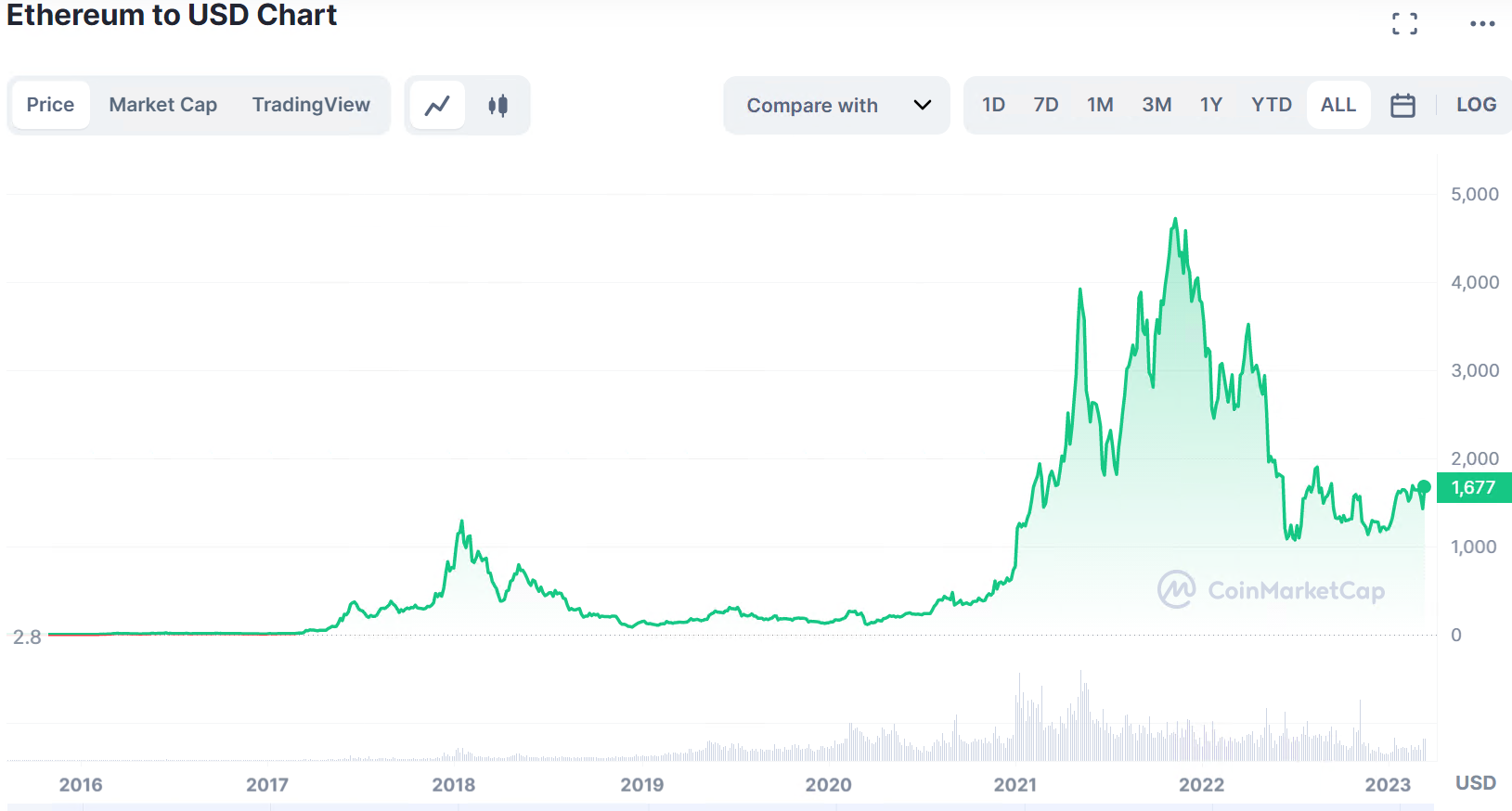
Task: Toggle LOG scale on the chart
Action: 1476,105
